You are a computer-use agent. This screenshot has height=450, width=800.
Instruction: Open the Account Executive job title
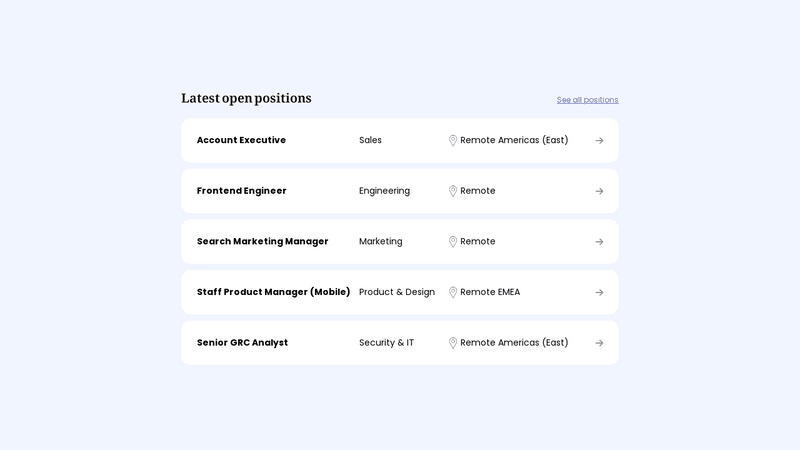tap(241, 140)
